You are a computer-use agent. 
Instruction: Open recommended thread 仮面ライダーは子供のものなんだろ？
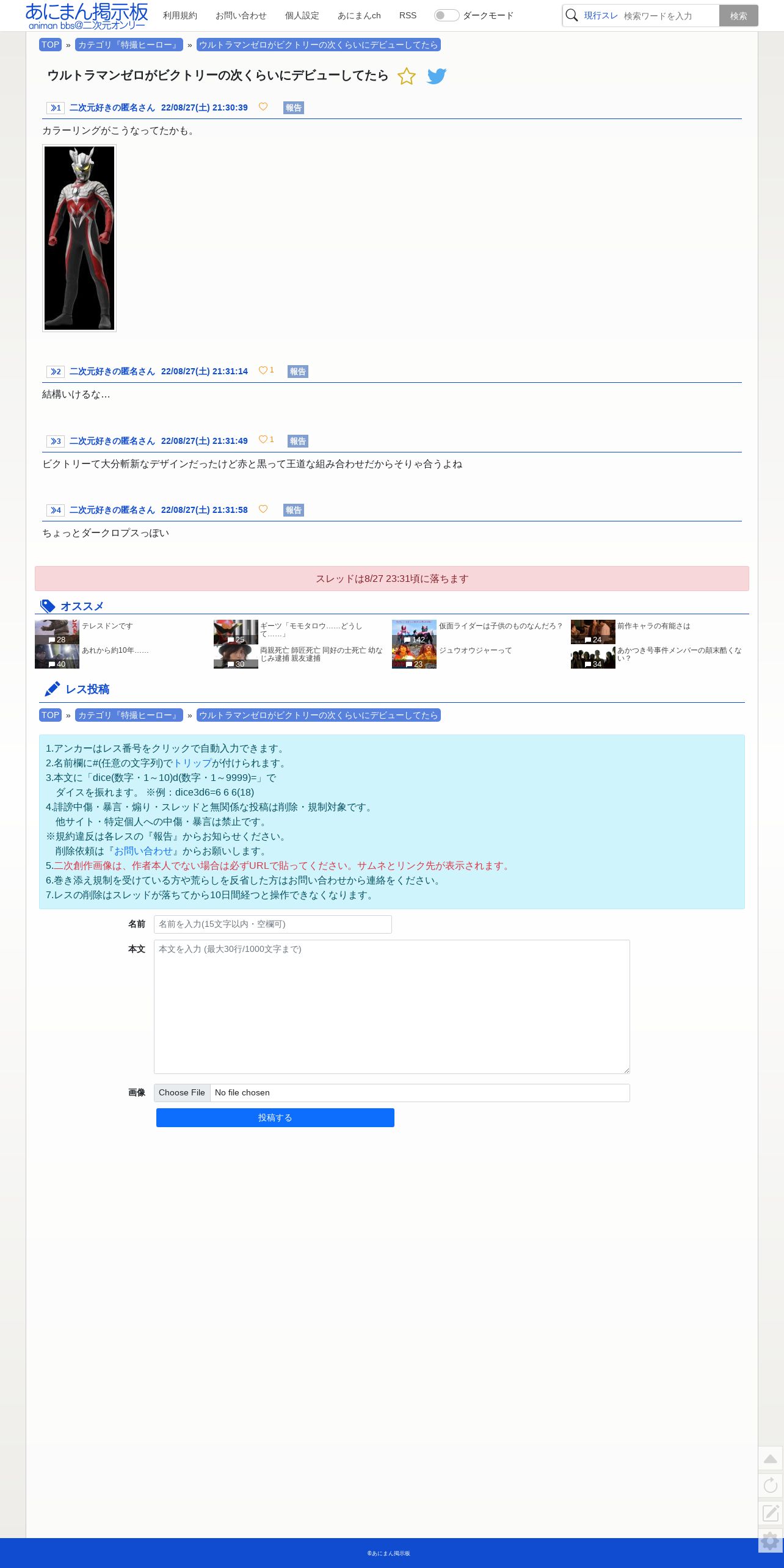(501, 626)
